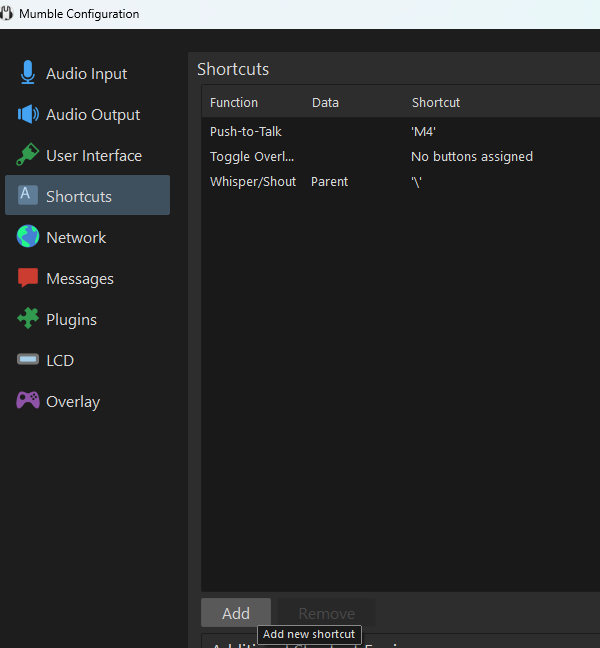Click the Shortcut column header
The image size is (600, 648).
(436, 102)
